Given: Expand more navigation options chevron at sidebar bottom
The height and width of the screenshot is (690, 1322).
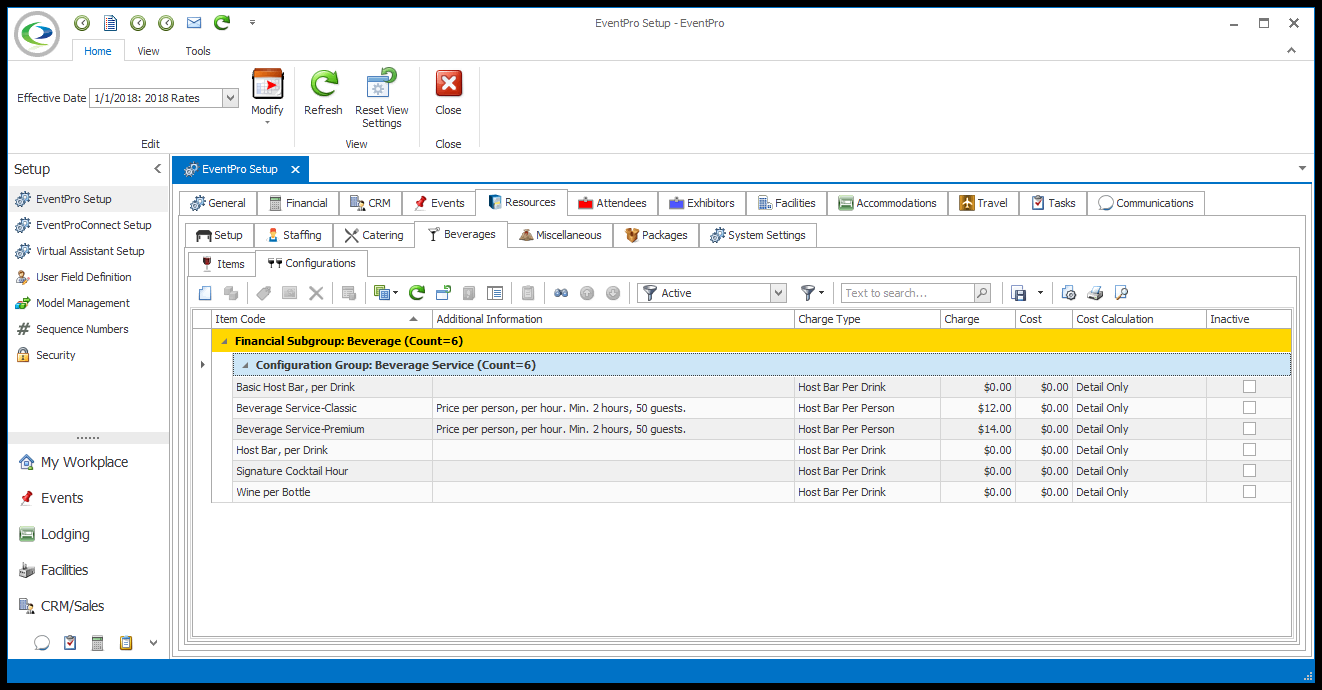Looking at the screenshot, I should tap(153, 643).
